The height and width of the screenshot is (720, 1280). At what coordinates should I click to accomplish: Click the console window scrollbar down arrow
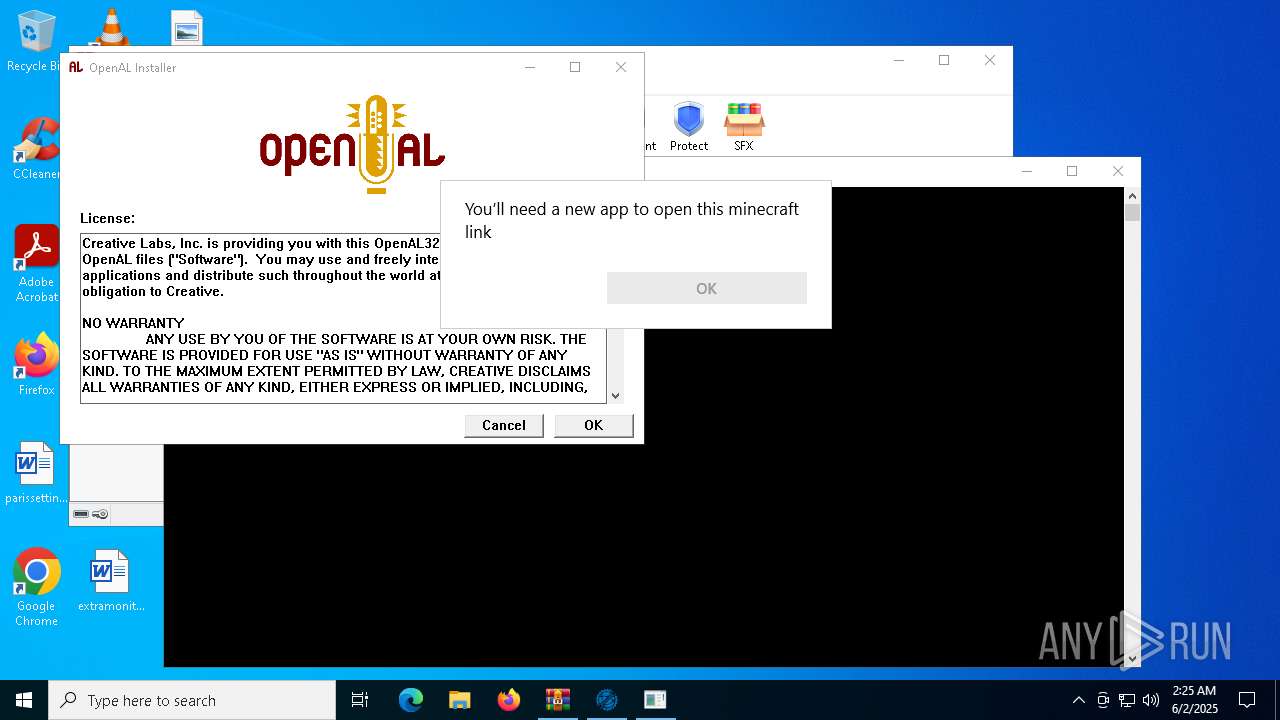tap(1132, 659)
